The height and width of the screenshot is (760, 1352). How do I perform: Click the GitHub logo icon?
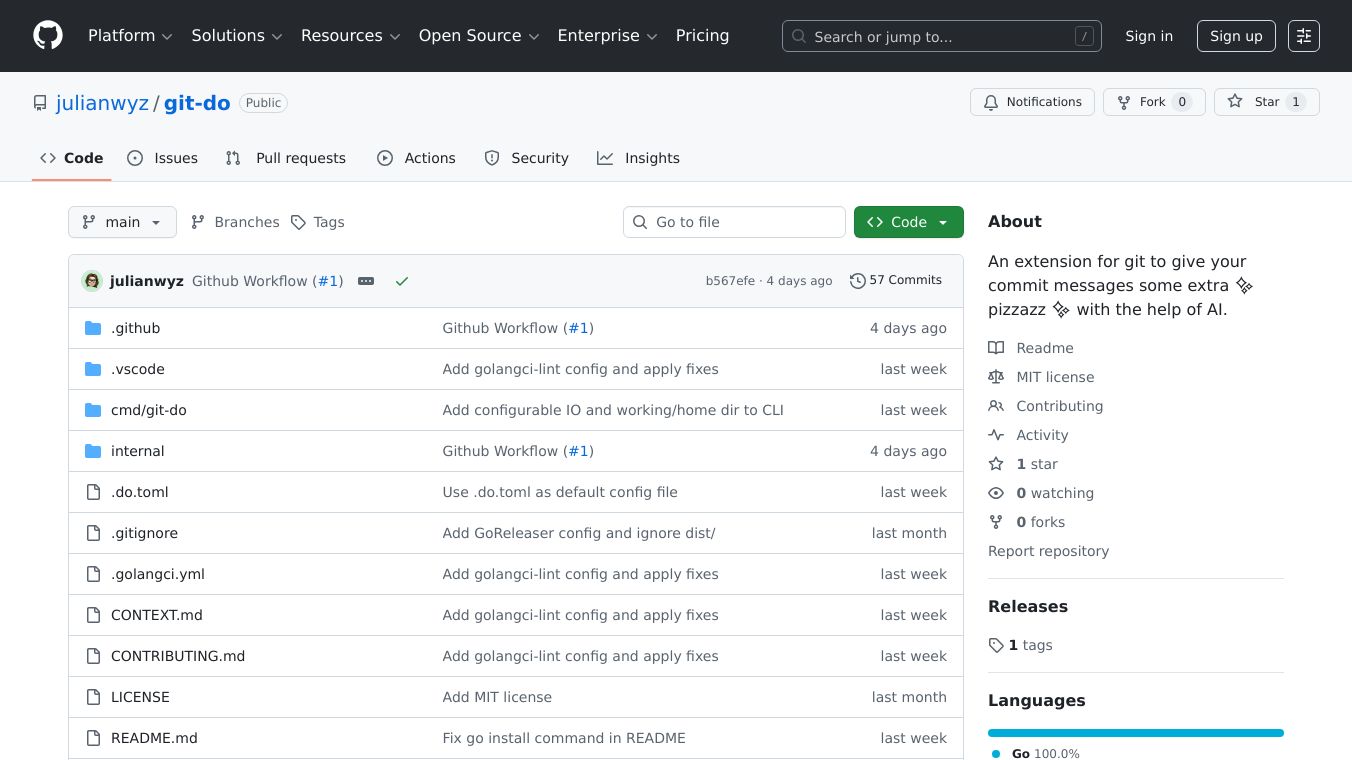pos(48,36)
